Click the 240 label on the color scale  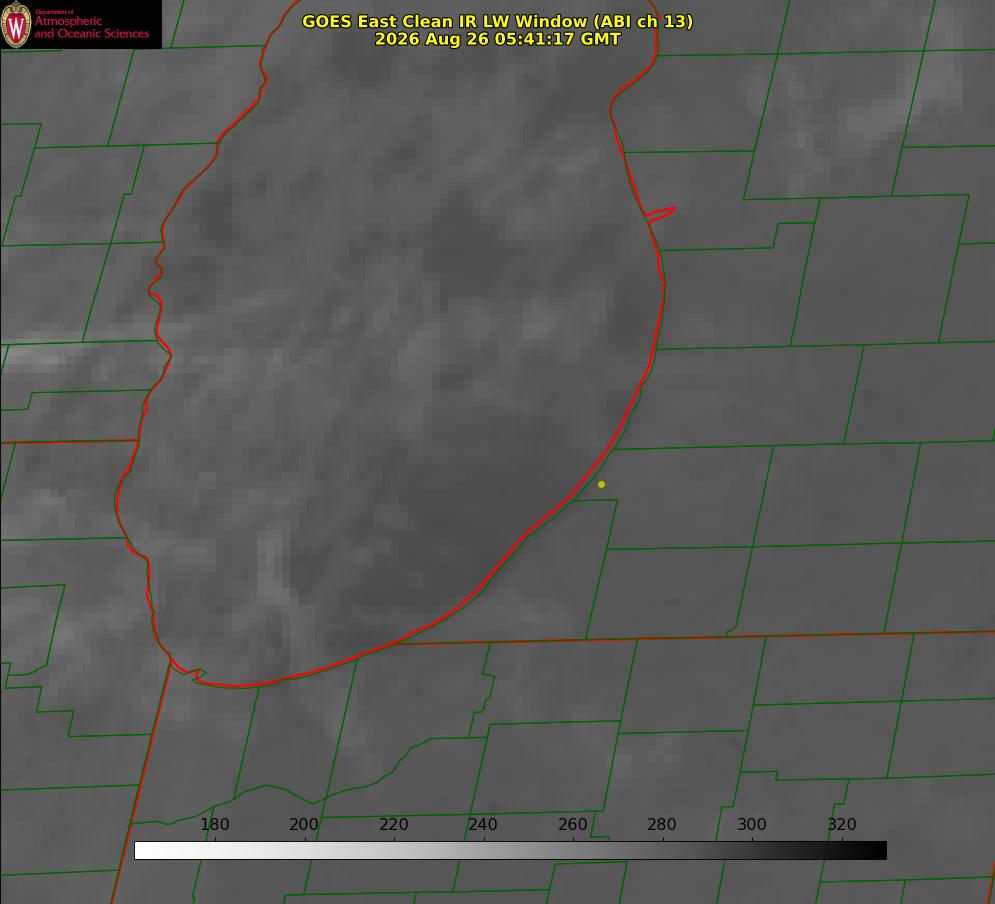pos(483,824)
